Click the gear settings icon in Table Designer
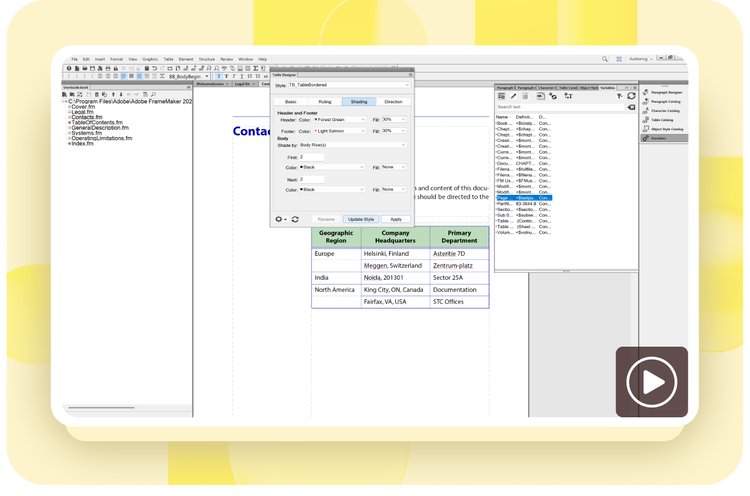The width and height of the screenshot is (750, 496). point(279,219)
